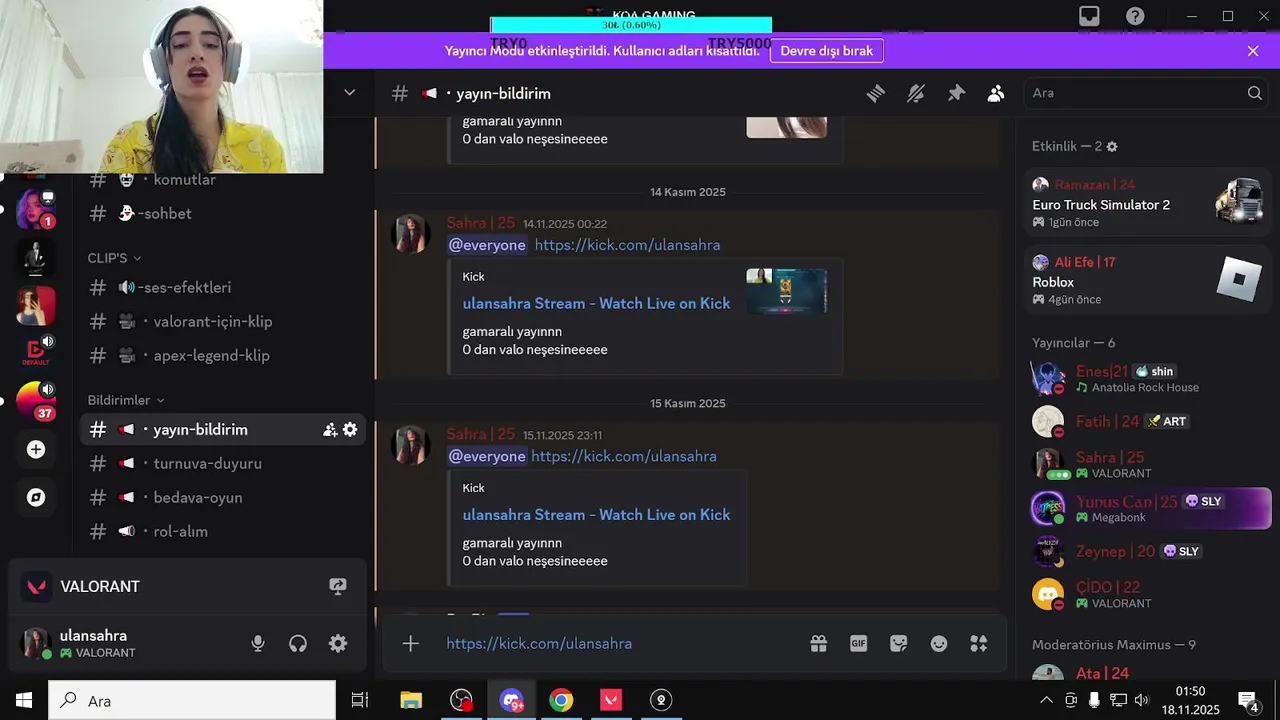Select member Zeynep | 20
Image resolution: width=1280 pixels, height=720 pixels.
click(1148, 551)
